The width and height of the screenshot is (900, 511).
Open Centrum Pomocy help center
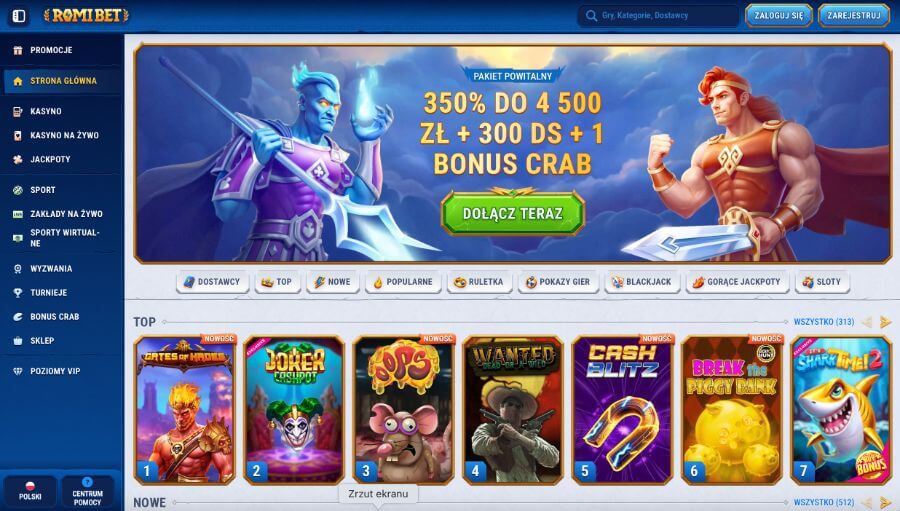[x=87, y=491]
